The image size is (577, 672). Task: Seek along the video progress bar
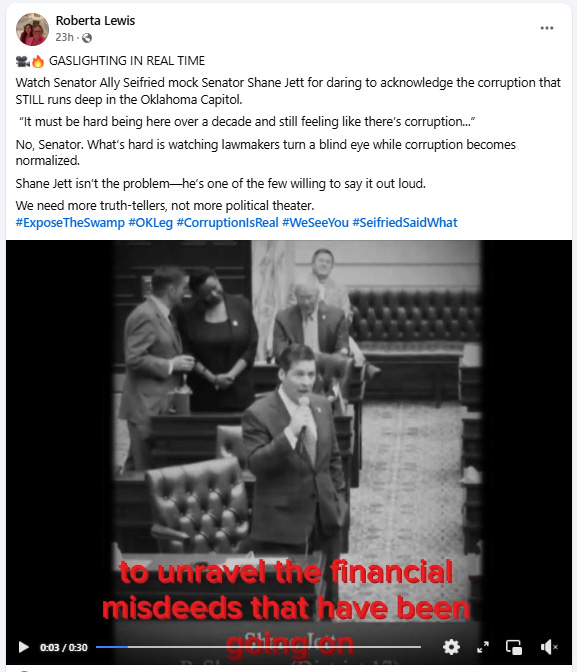(258, 647)
